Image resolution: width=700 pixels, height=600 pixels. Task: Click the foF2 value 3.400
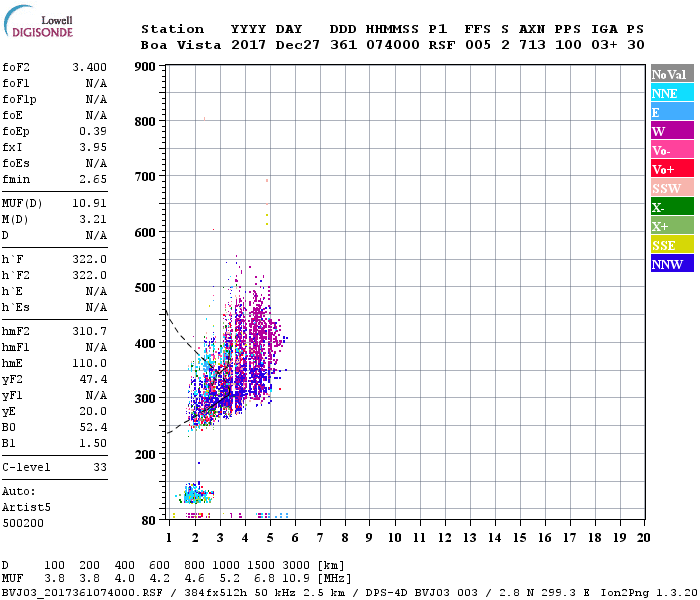(89, 67)
